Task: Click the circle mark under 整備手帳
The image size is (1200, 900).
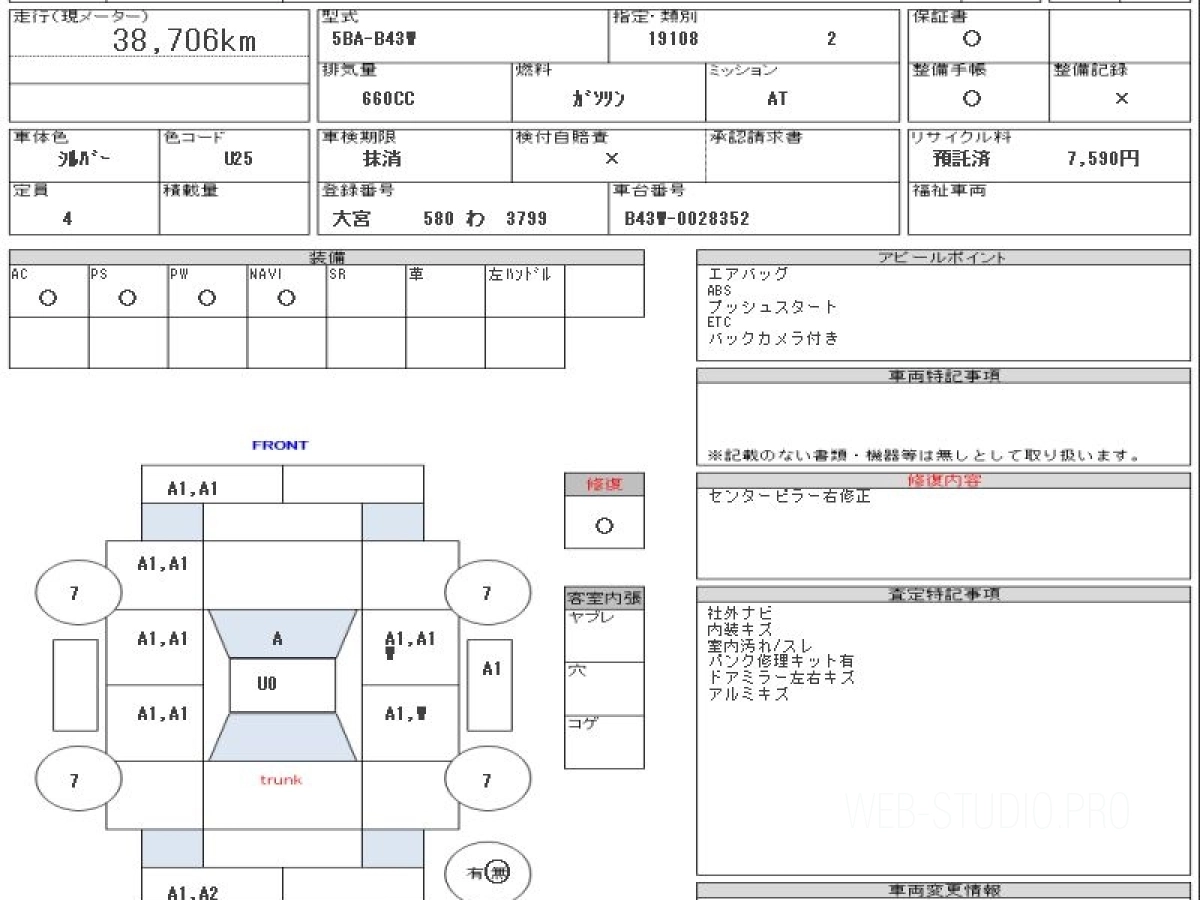Action: click(971, 98)
